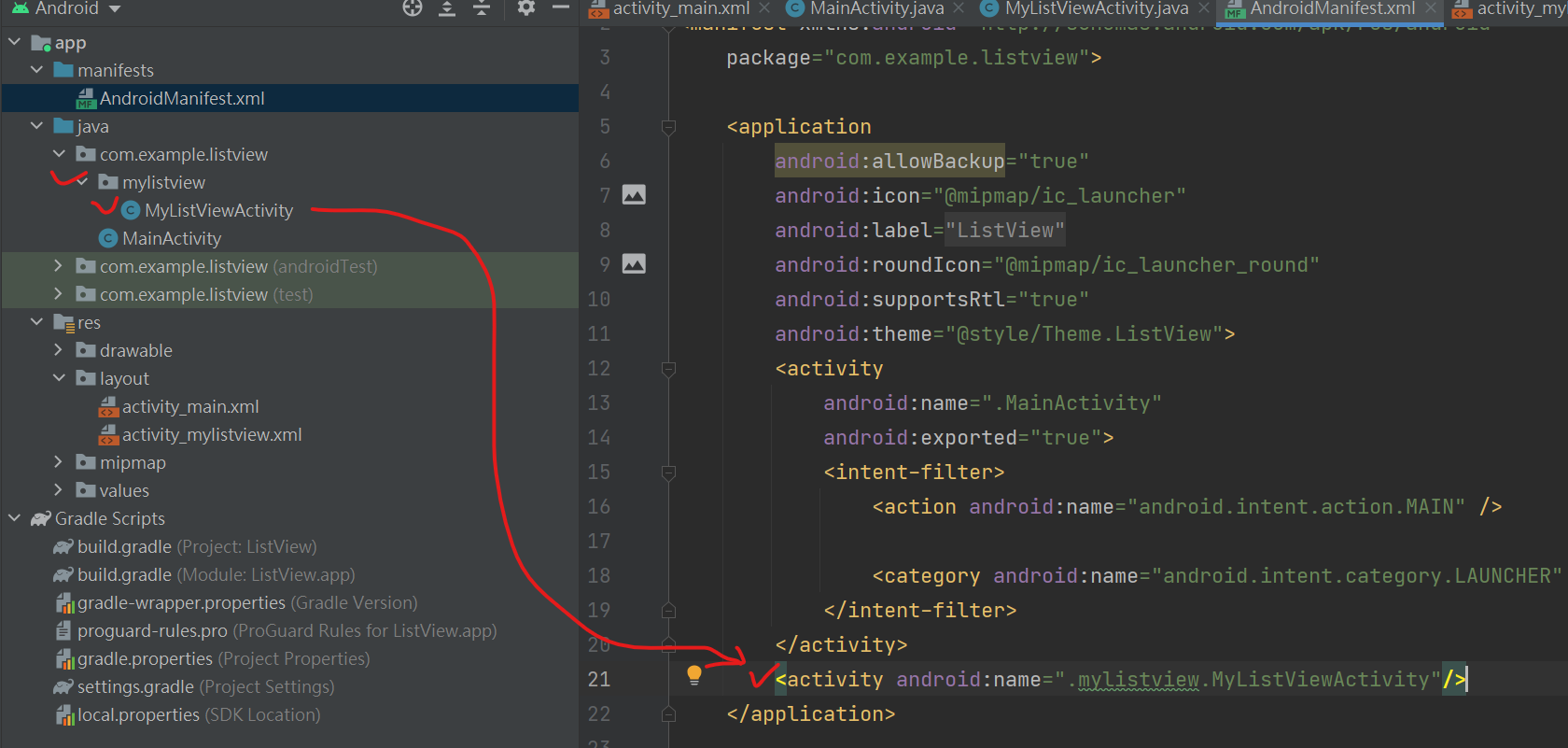The image size is (1568, 748).
Task: Select activity_mylistview.xml in layout folder
Action: tap(212, 434)
